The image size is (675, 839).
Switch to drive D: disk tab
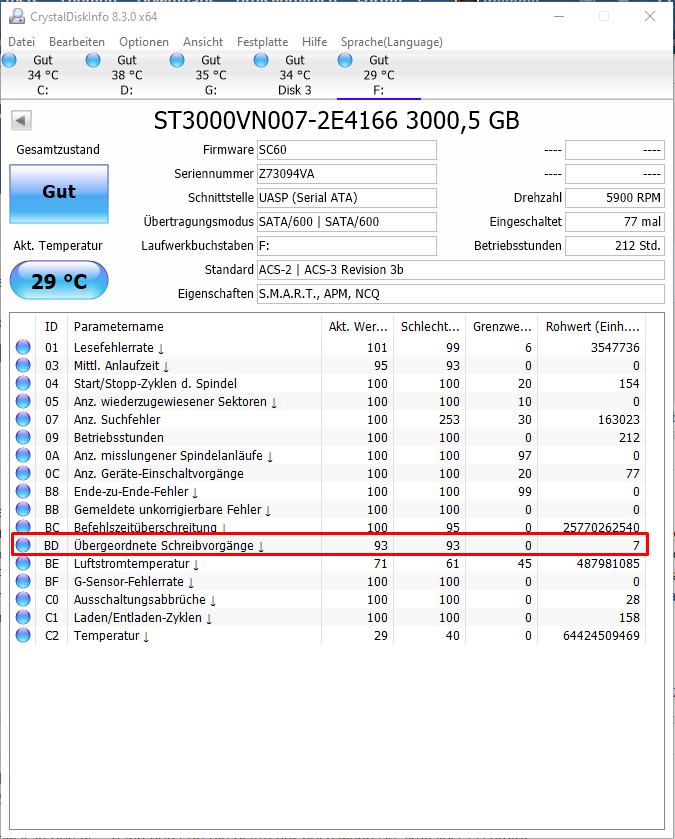point(127,75)
